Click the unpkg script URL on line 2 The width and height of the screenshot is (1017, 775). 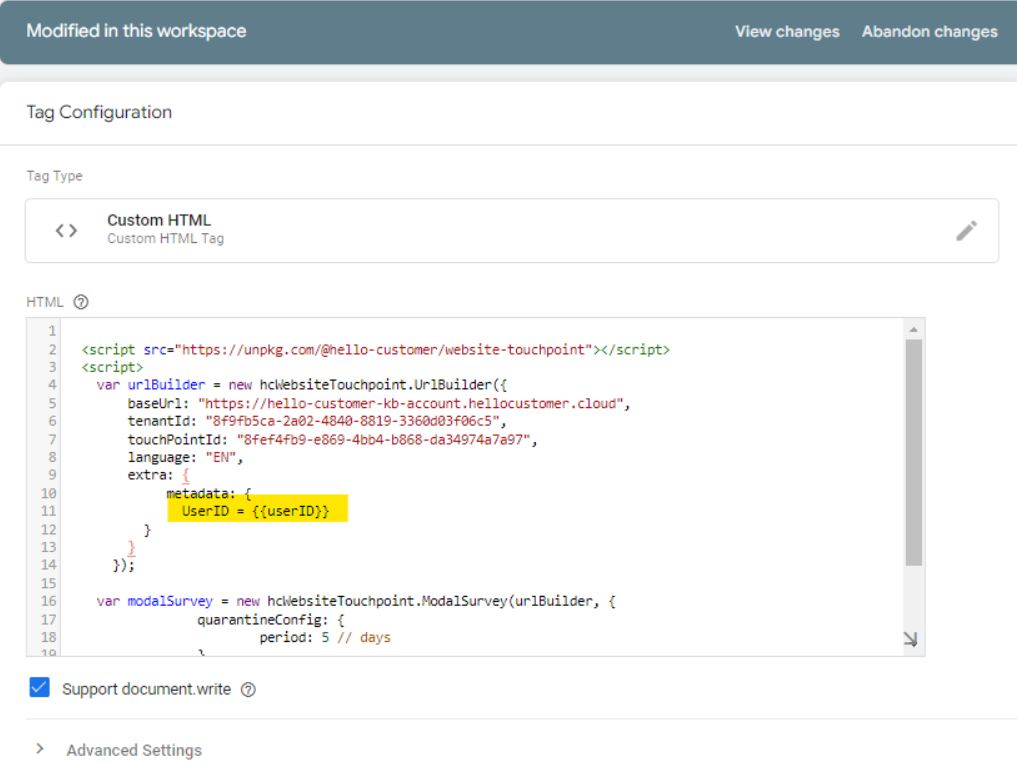click(x=385, y=350)
